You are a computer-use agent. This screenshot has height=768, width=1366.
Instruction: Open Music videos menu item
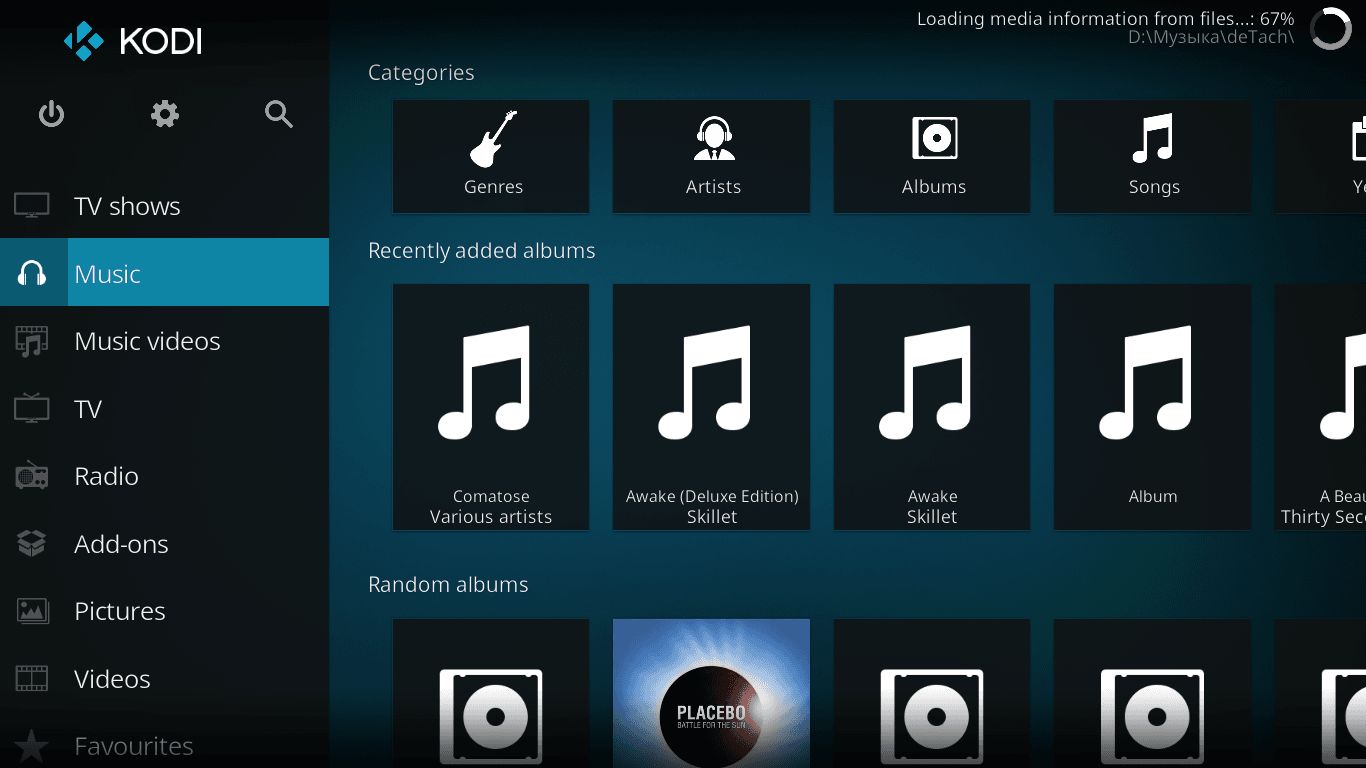164,341
